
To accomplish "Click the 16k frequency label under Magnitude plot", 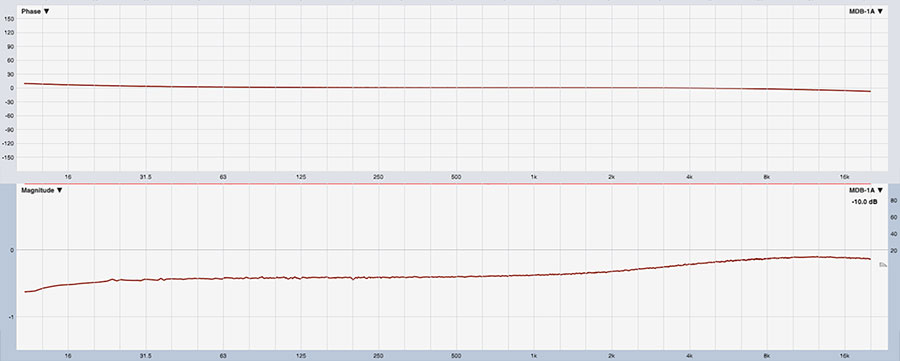I will [844, 356].
